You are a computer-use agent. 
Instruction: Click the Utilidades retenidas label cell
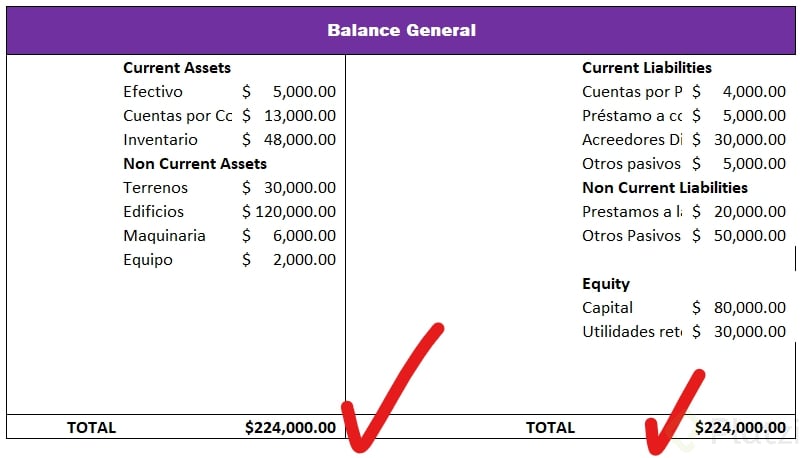(x=631, y=332)
